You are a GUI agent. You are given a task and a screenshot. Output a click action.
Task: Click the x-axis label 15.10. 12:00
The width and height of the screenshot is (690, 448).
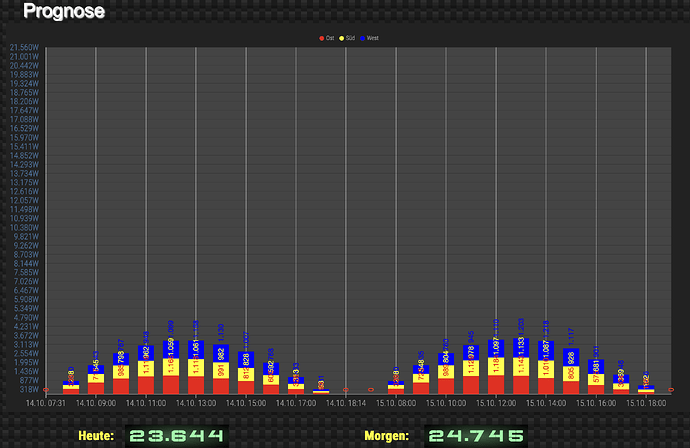(x=496, y=403)
